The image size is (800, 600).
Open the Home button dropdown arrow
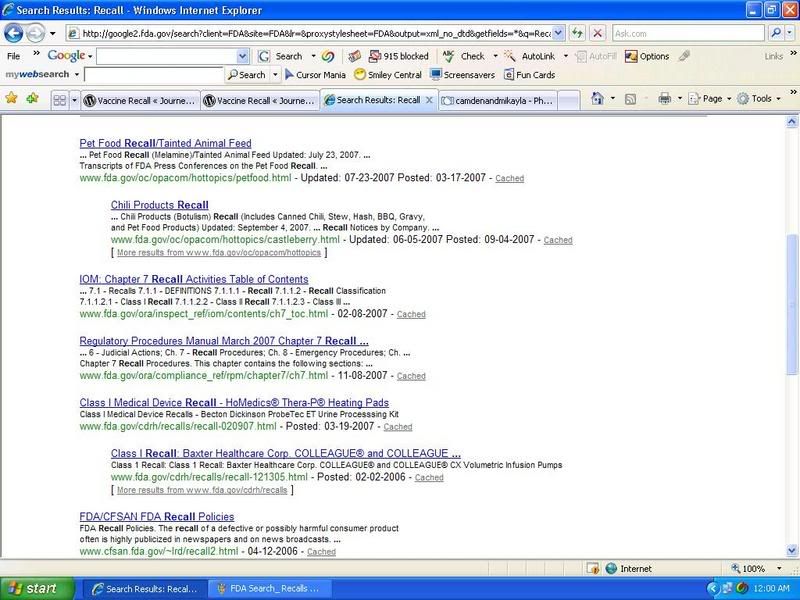[613, 98]
